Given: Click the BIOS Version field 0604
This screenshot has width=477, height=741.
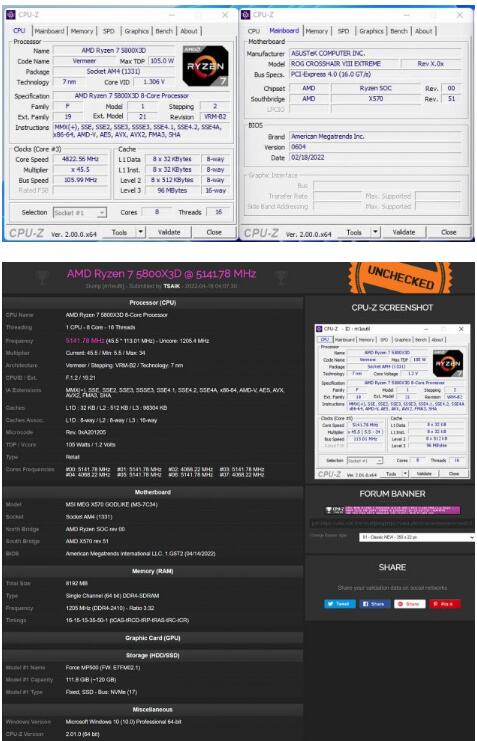Looking at the screenshot, I should [376, 147].
